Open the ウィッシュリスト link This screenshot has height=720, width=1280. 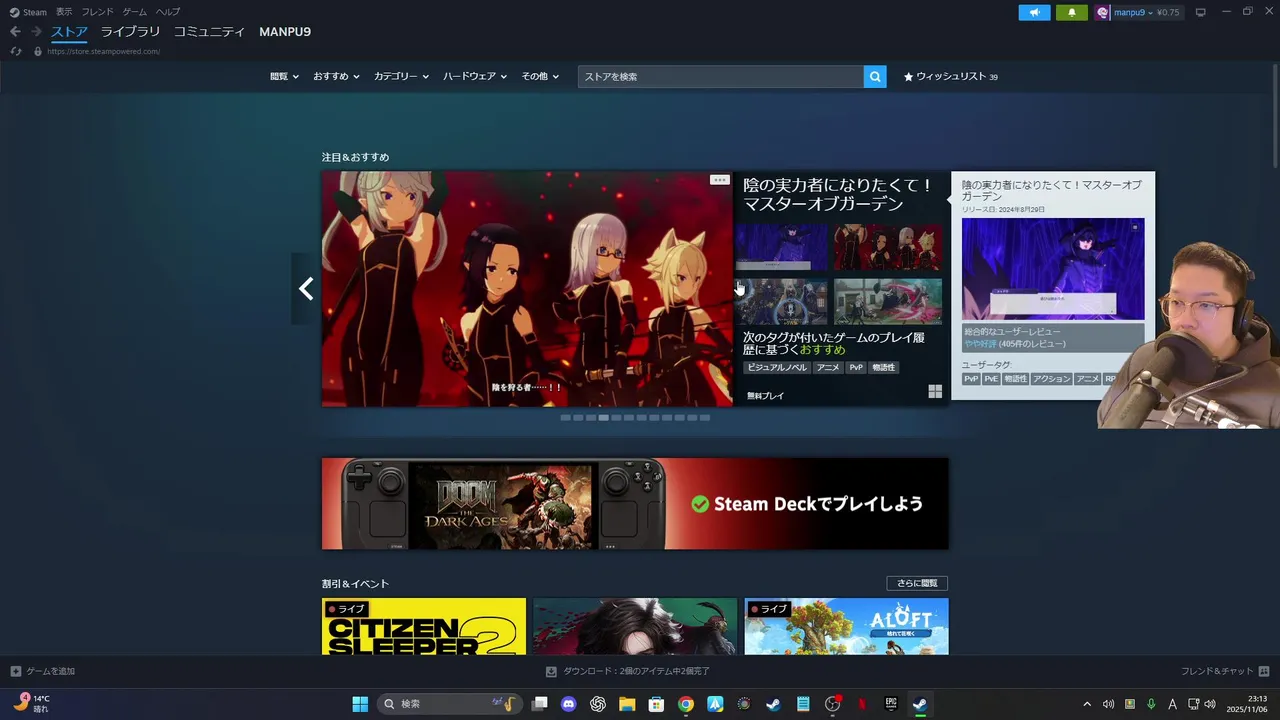coord(951,76)
